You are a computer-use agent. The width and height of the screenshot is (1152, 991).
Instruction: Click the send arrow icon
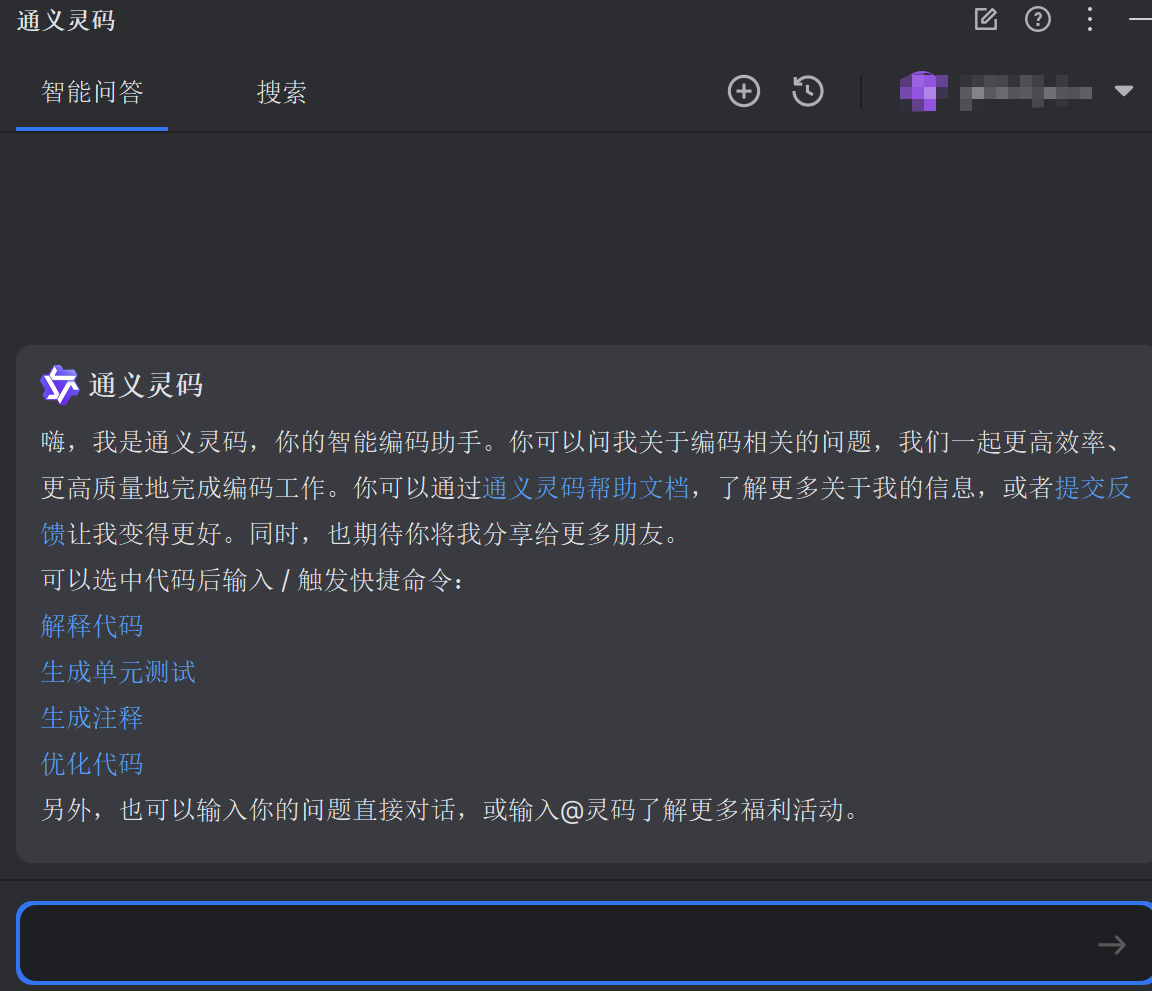coord(1112,945)
